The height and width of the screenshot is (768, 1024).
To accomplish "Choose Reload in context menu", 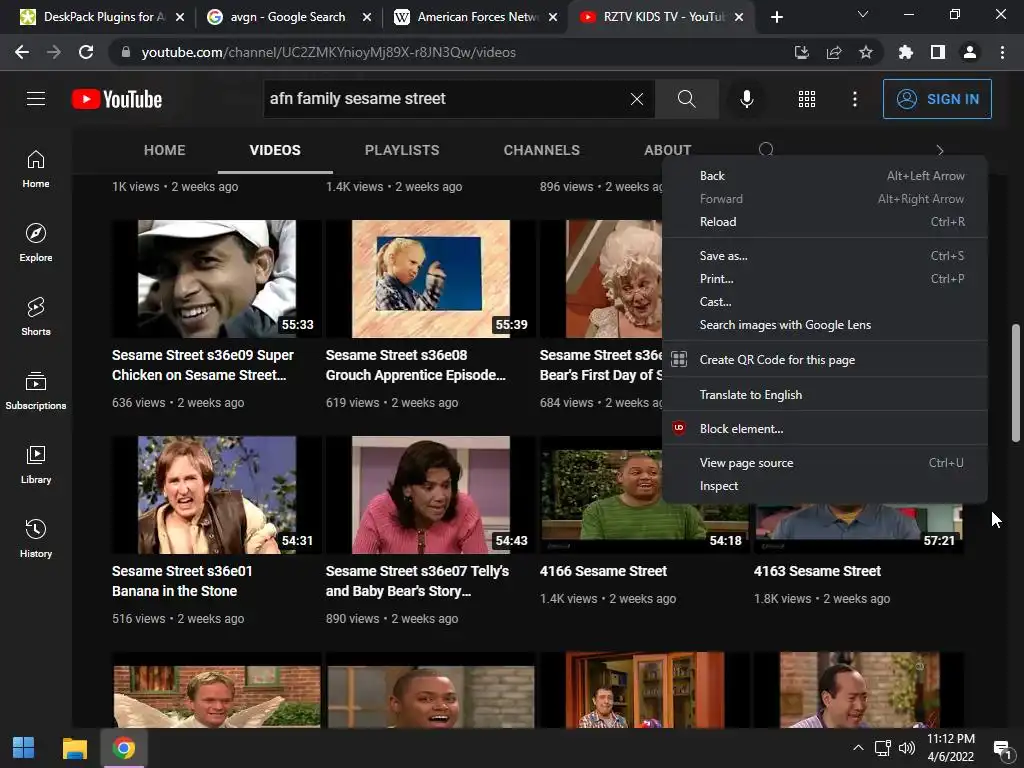I will tap(825, 221).
